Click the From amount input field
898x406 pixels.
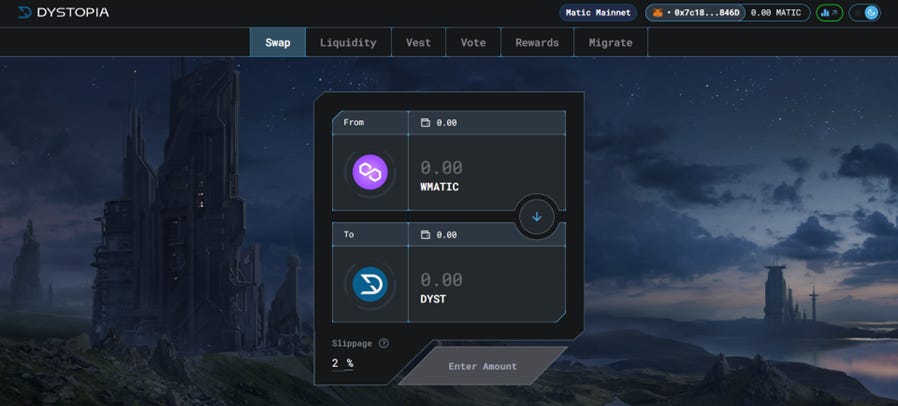442,167
